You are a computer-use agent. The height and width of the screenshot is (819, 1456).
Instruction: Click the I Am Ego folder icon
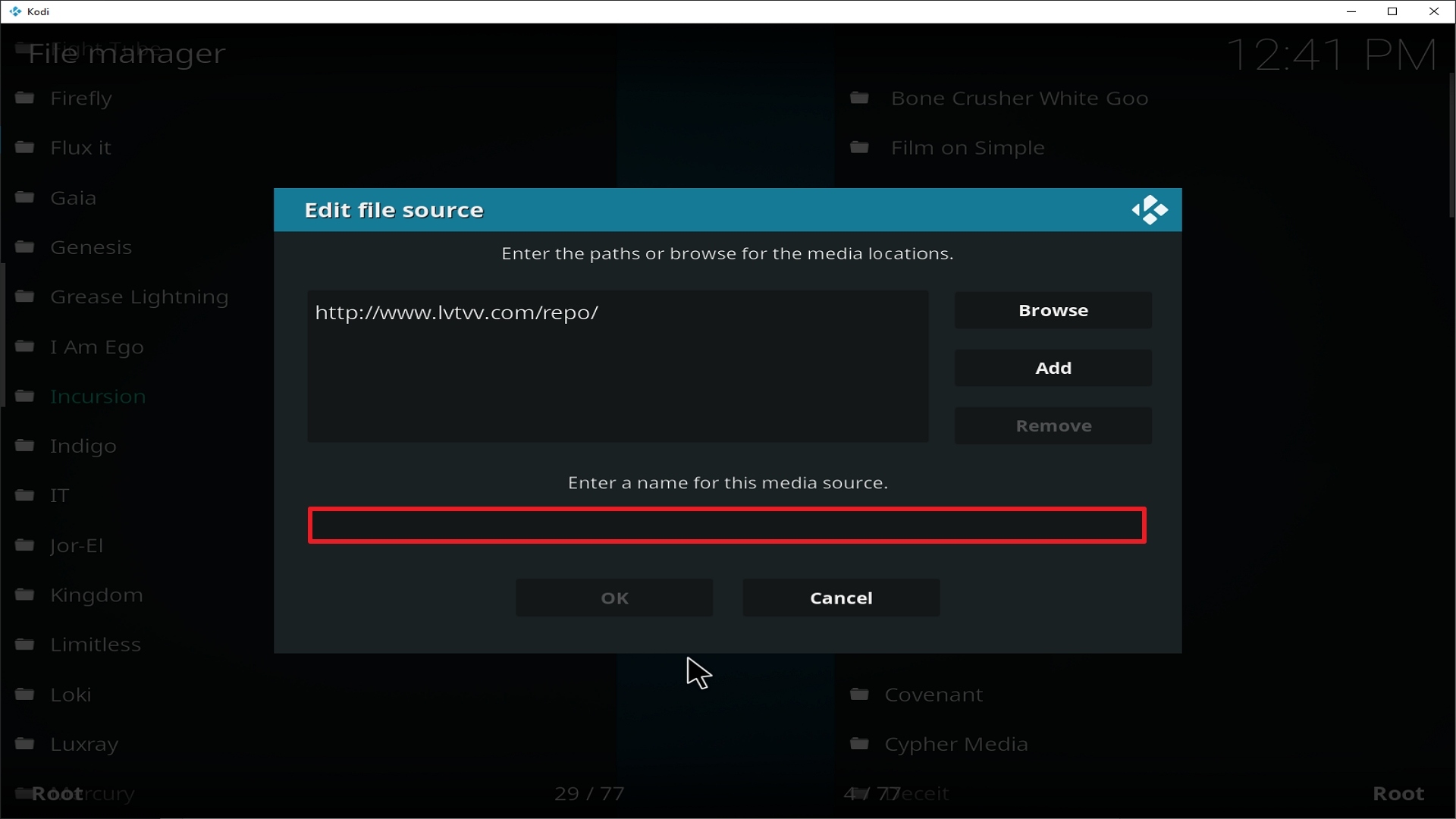click(x=25, y=347)
